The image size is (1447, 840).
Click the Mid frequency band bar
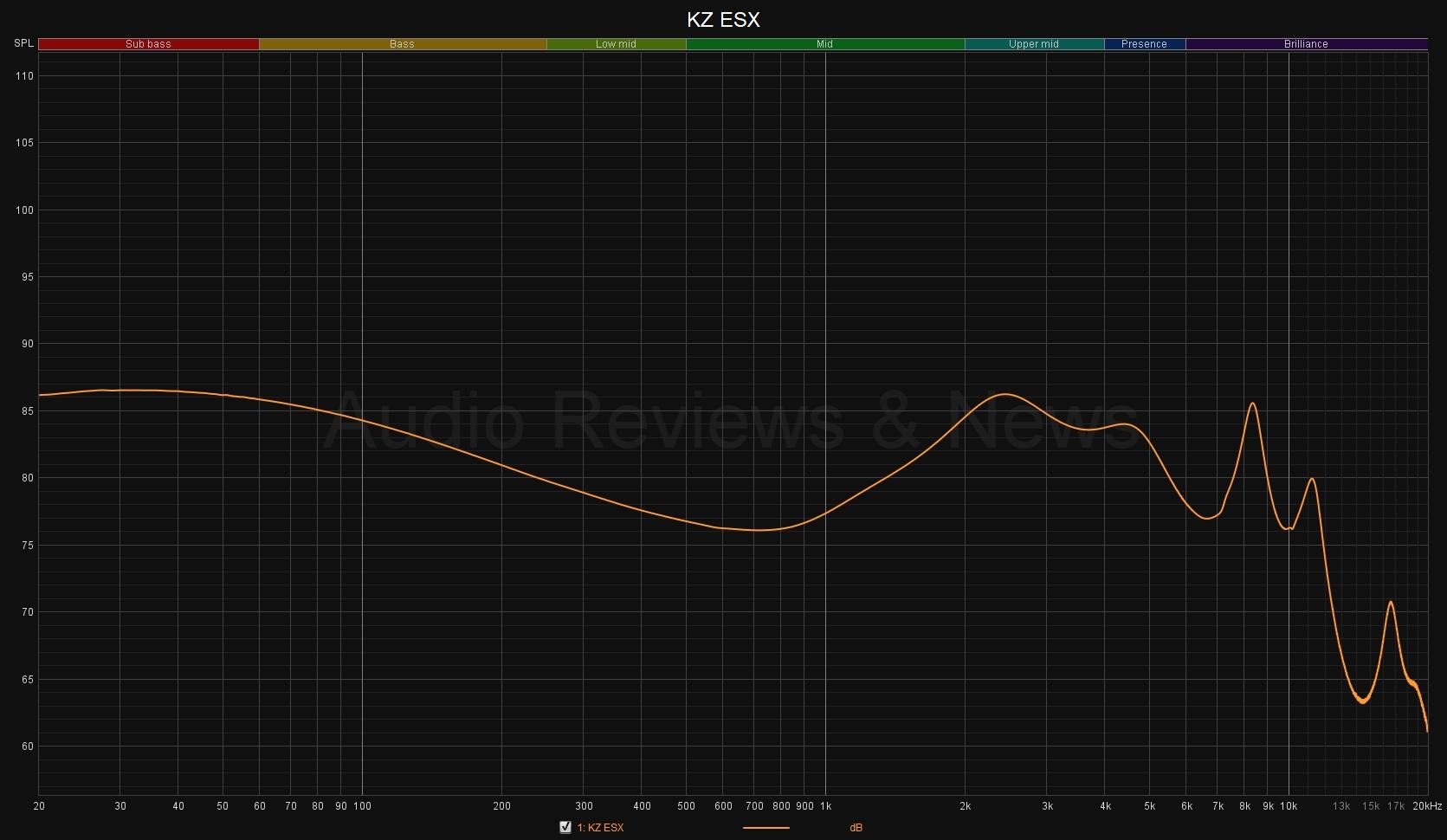pos(824,44)
